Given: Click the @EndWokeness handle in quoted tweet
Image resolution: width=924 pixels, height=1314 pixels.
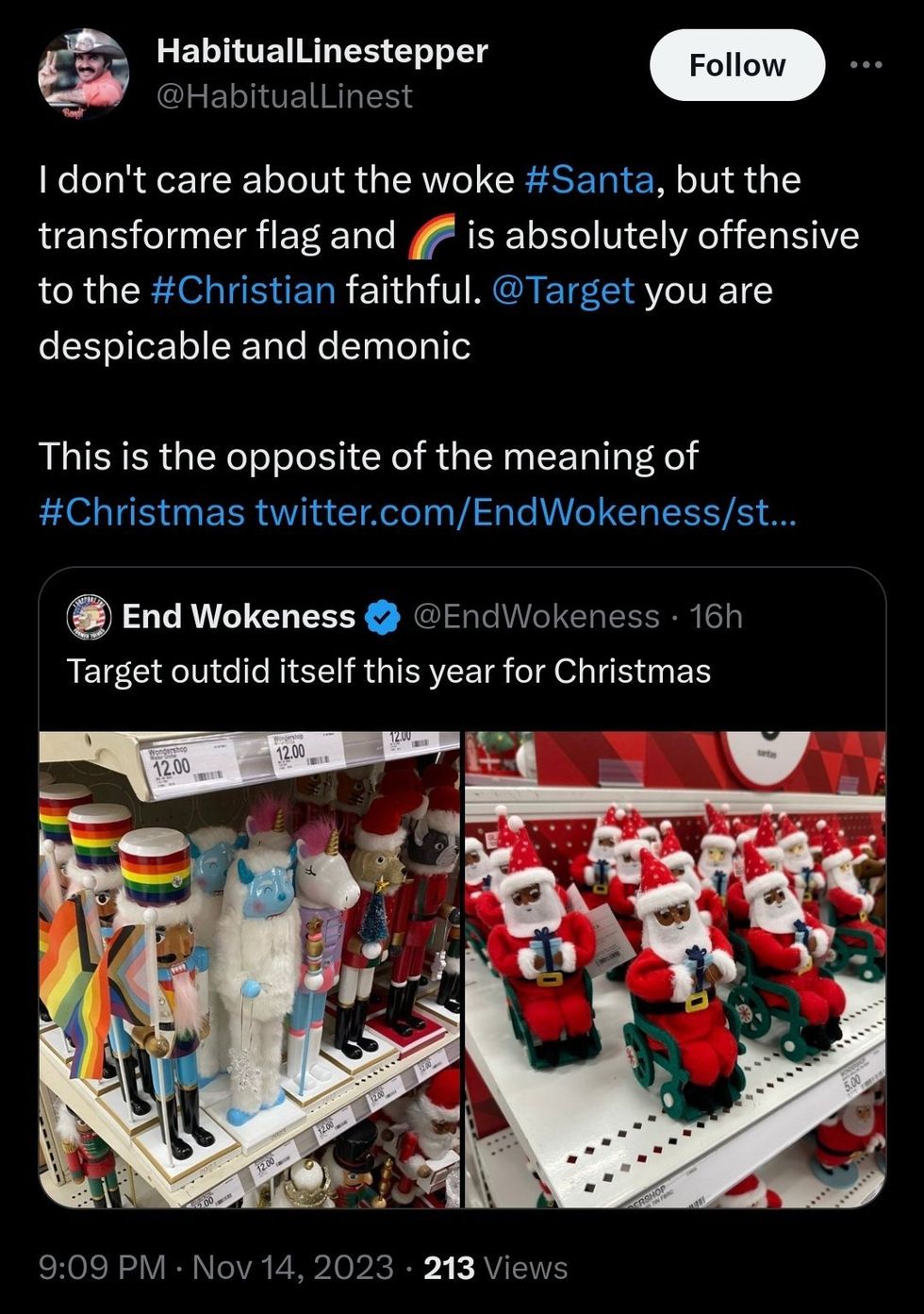Looking at the screenshot, I should (x=536, y=617).
